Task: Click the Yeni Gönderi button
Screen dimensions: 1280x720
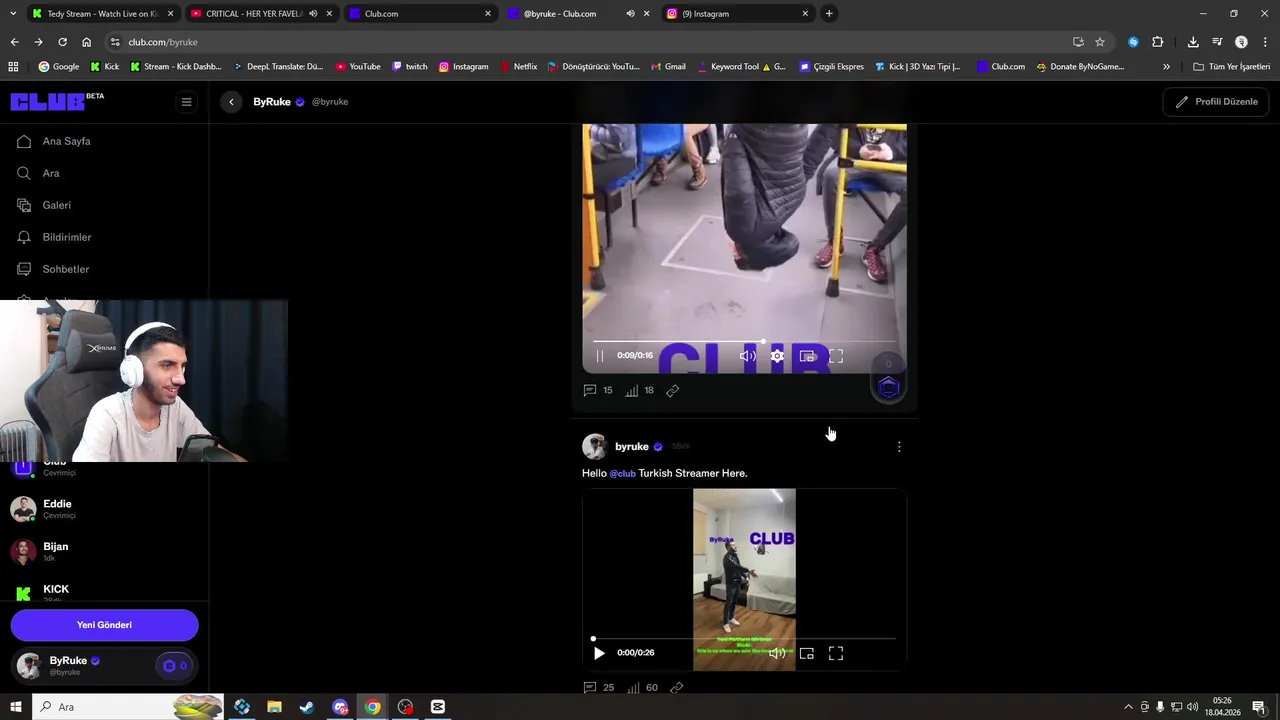Action: 104,625
